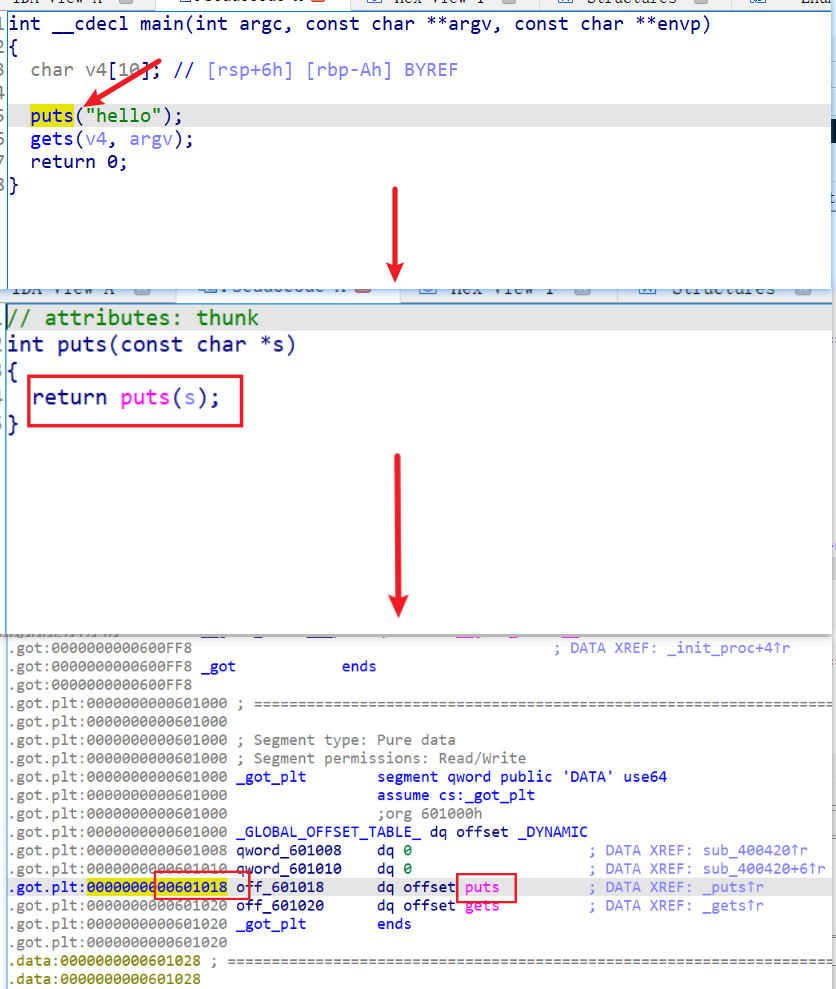Click the char v4[10] variable declaration
Viewport: 836px width, 989px height.
tap(95, 70)
